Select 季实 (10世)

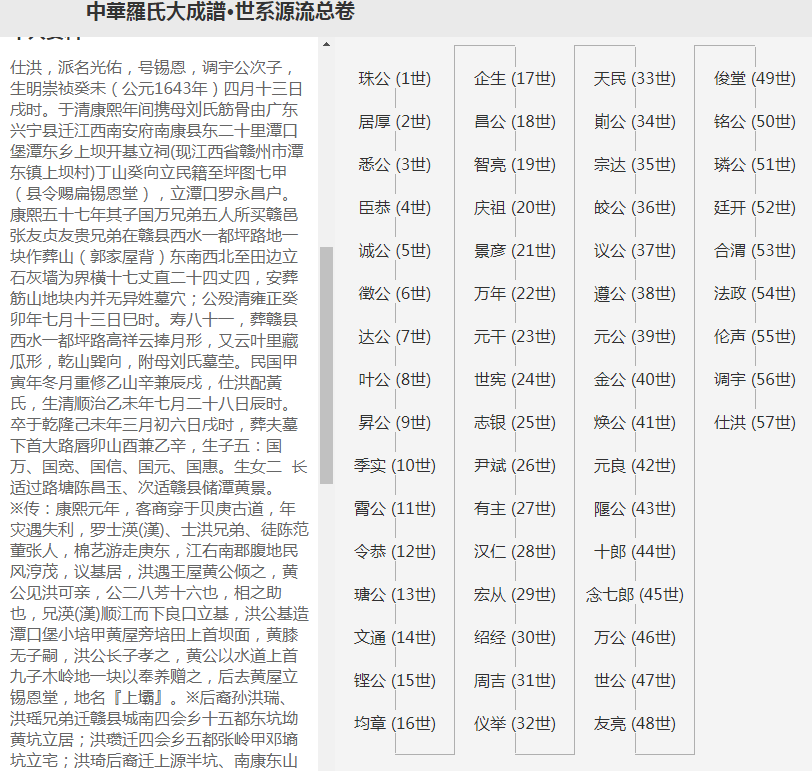395,465
